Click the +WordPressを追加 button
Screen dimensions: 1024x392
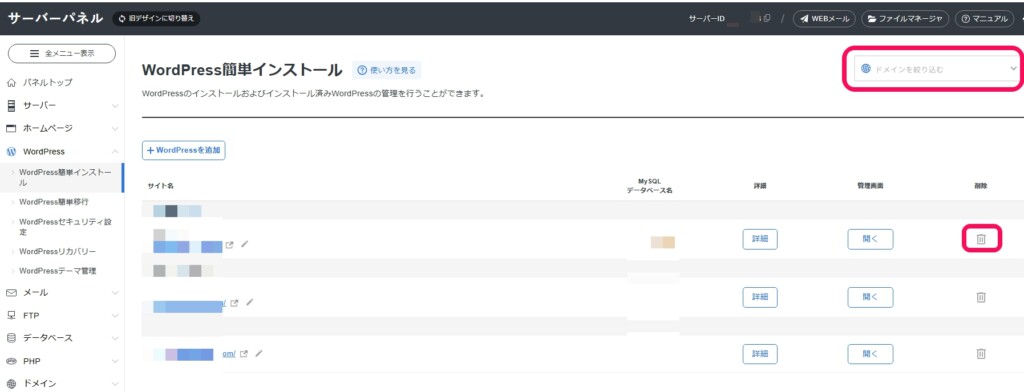pos(184,150)
